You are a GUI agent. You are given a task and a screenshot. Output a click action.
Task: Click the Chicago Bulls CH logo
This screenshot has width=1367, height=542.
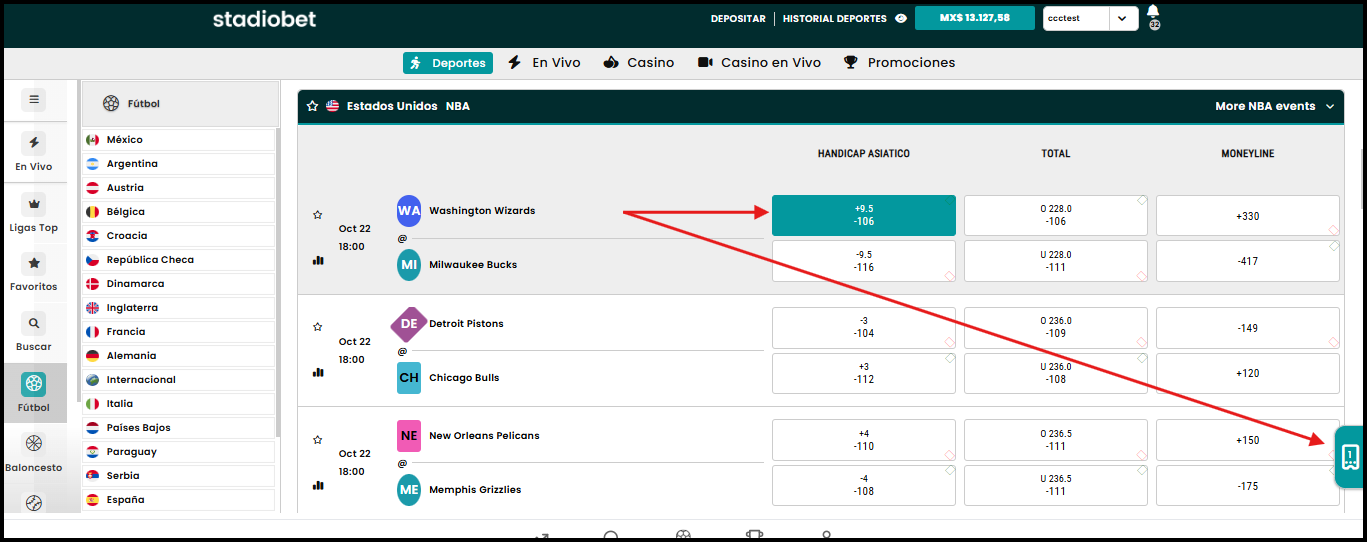click(409, 378)
